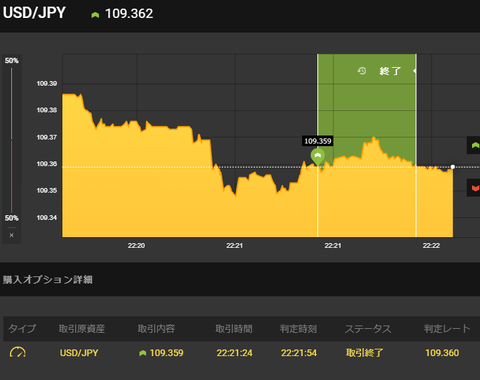
Task: Click the green up-arrow next to 109.362
Action: pyautogui.click(x=95, y=15)
